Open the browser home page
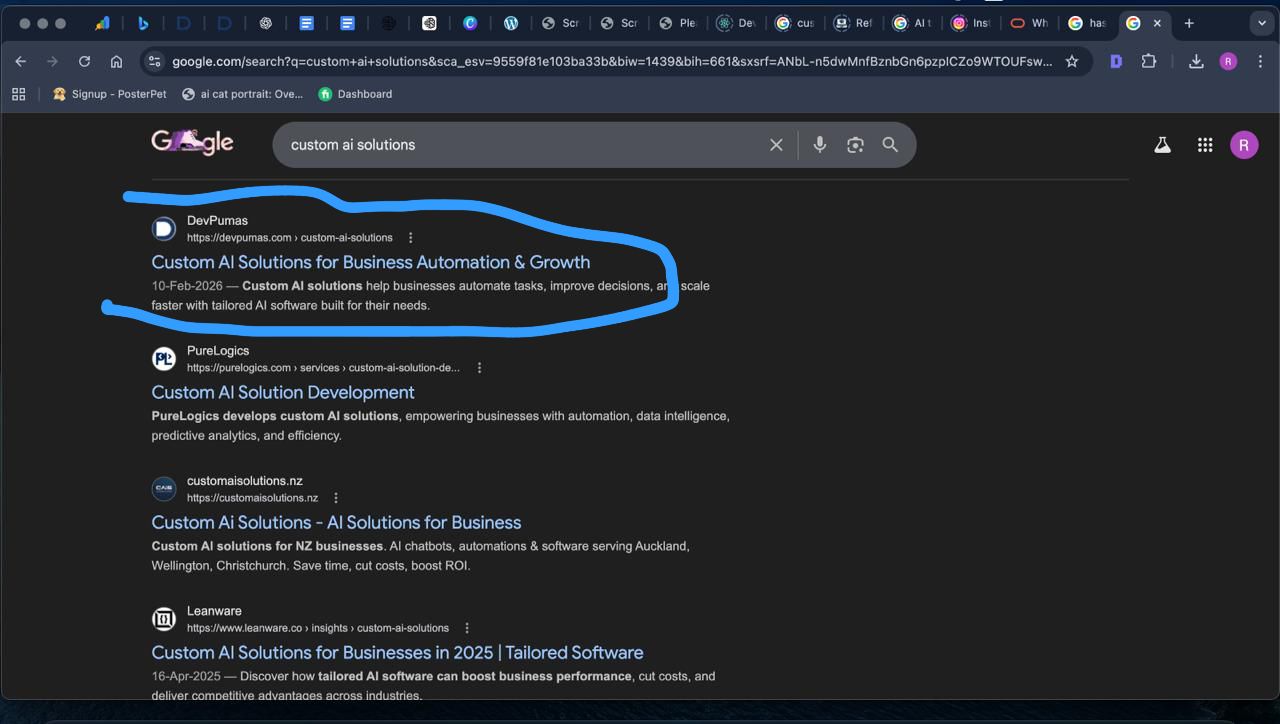The width and height of the screenshot is (1280, 724). [116, 61]
